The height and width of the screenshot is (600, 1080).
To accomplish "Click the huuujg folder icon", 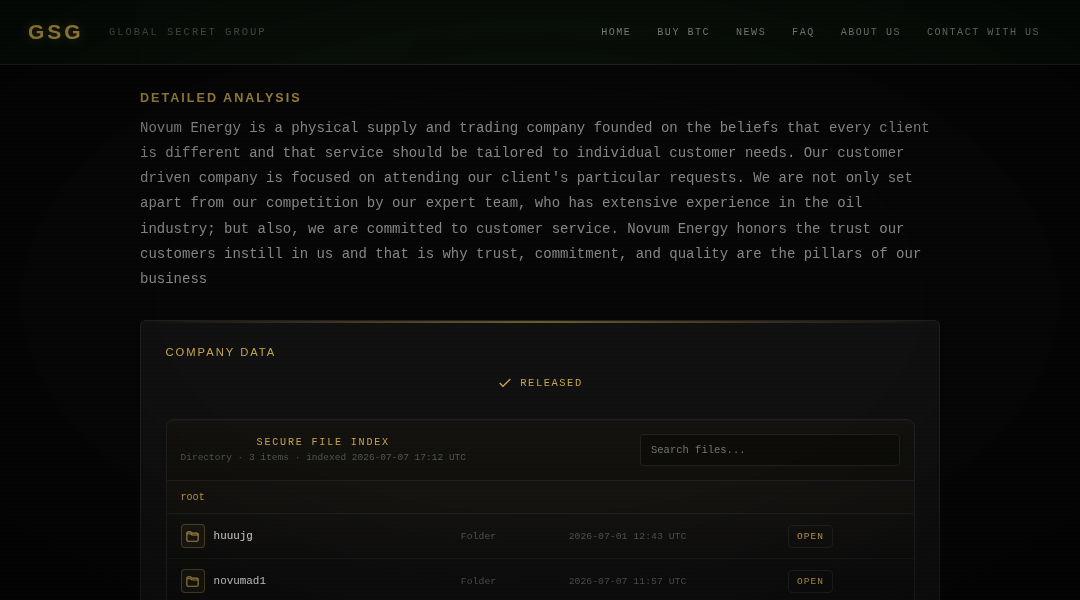I will click(x=193, y=536).
